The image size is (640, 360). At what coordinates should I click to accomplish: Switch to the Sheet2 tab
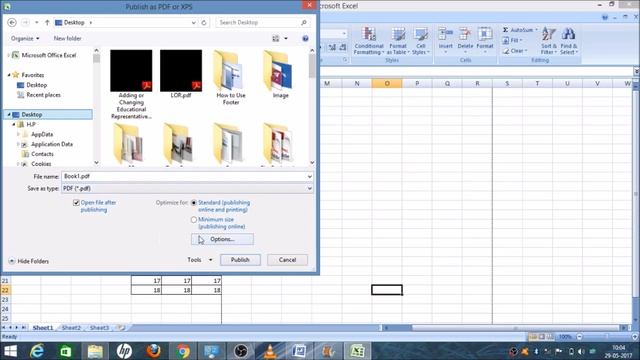(71, 327)
